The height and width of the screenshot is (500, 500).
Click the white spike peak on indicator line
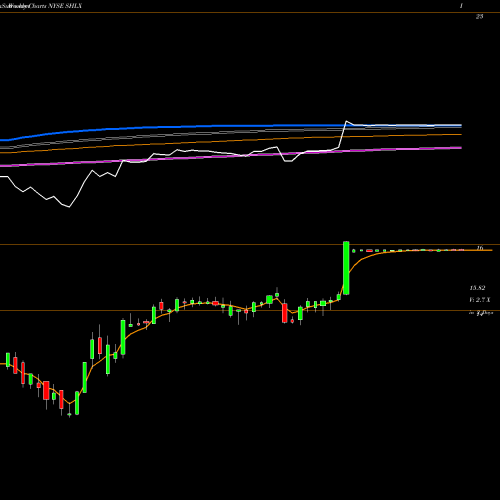(347, 121)
